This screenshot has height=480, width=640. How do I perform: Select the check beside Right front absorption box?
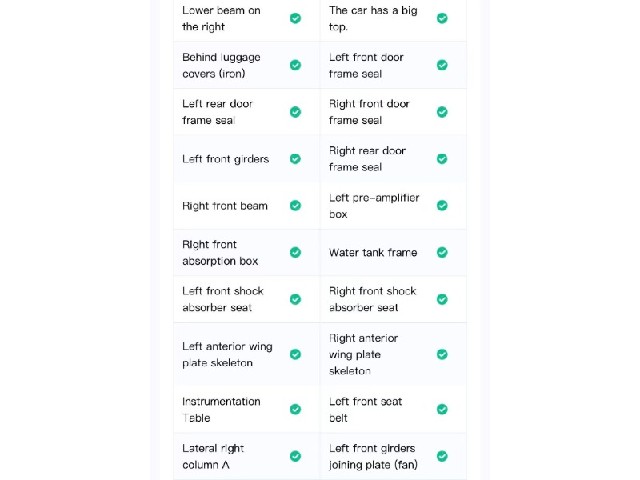(296, 253)
